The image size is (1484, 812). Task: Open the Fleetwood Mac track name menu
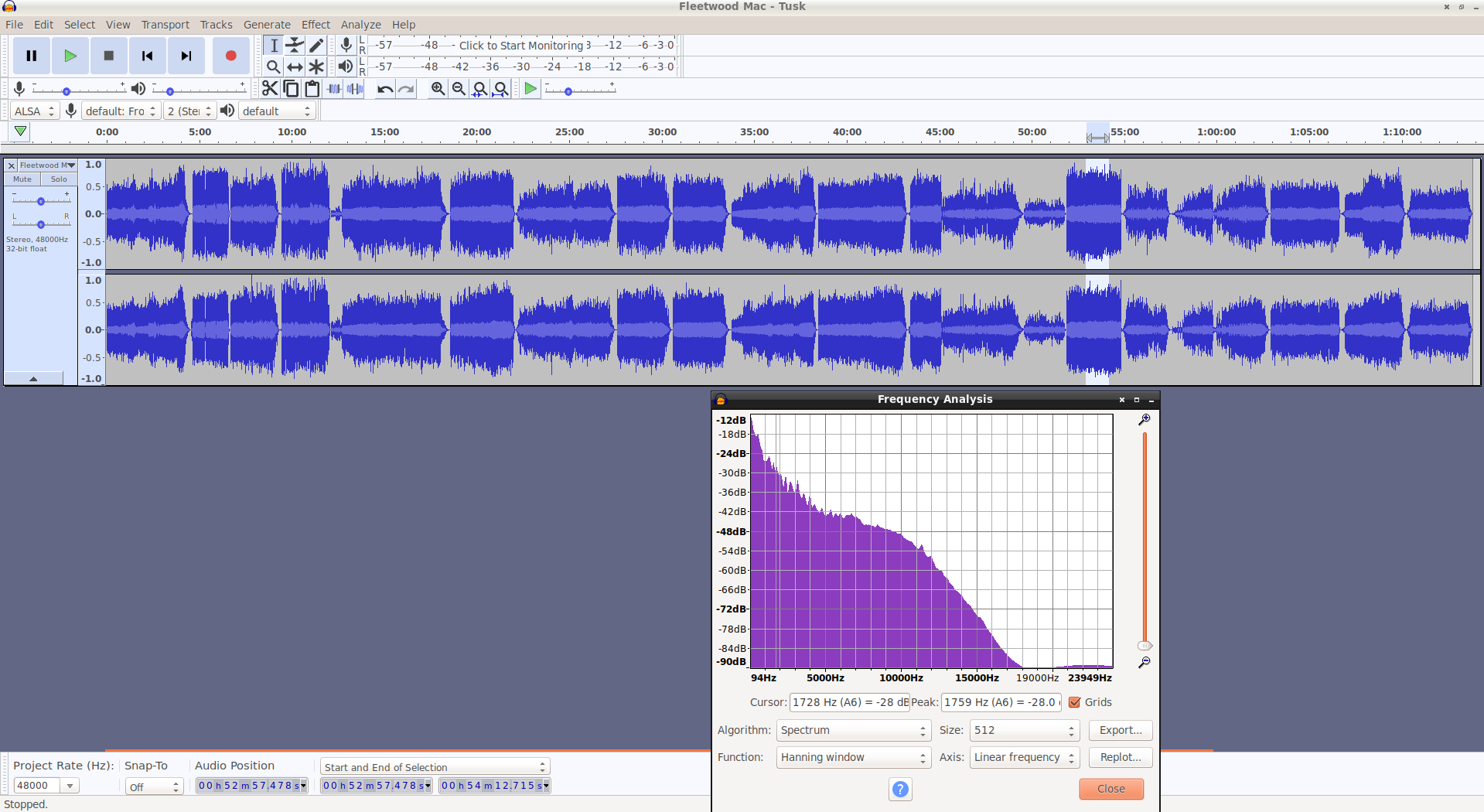(47, 165)
